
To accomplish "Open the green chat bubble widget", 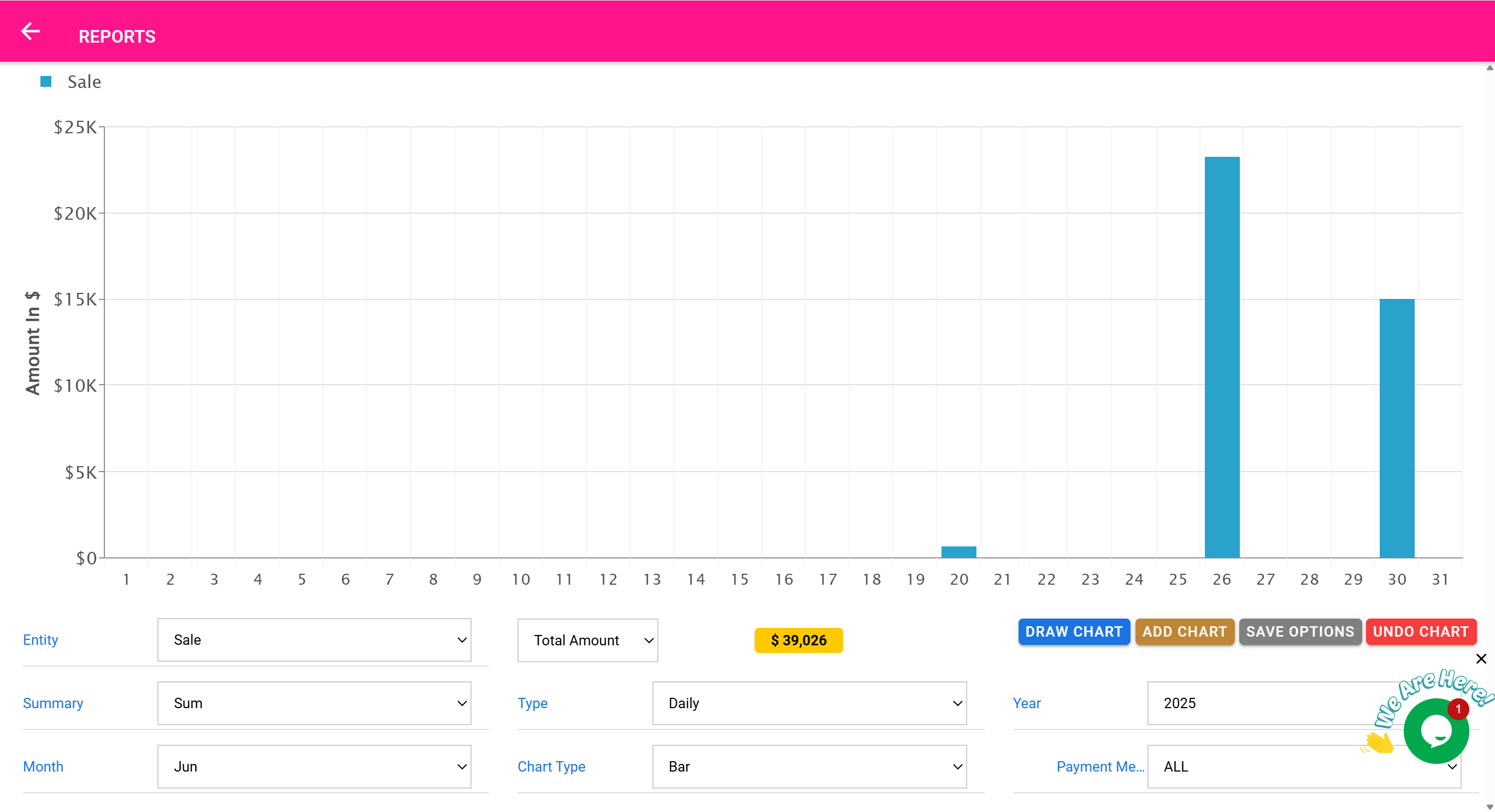I will point(1436,731).
